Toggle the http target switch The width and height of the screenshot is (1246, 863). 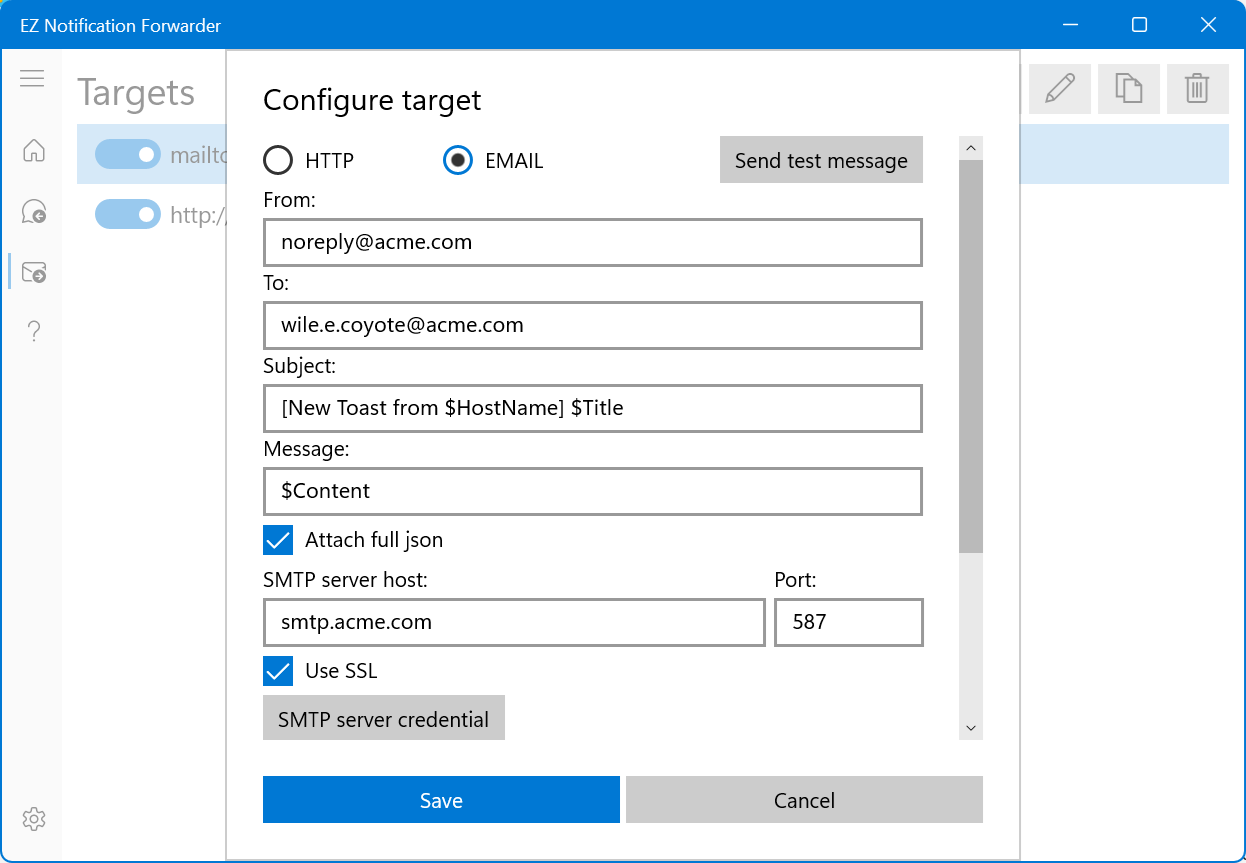(x=128, y=214)
